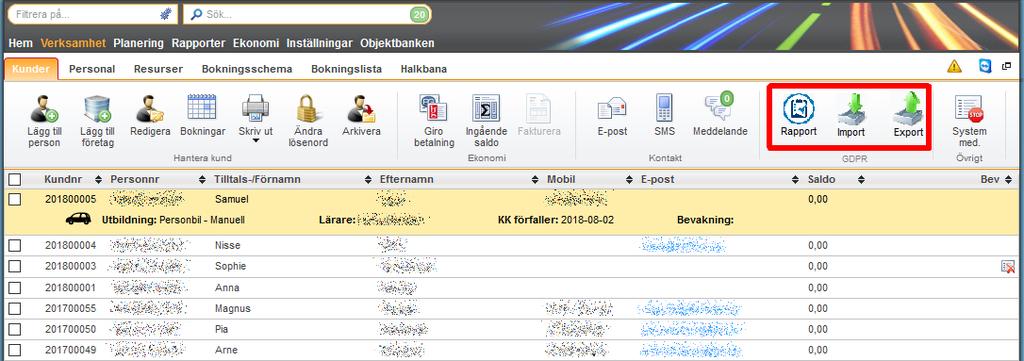This screenshot has width=1024, height=361.
Task: Click Lägg till företag icon
Action: [97, 109]
